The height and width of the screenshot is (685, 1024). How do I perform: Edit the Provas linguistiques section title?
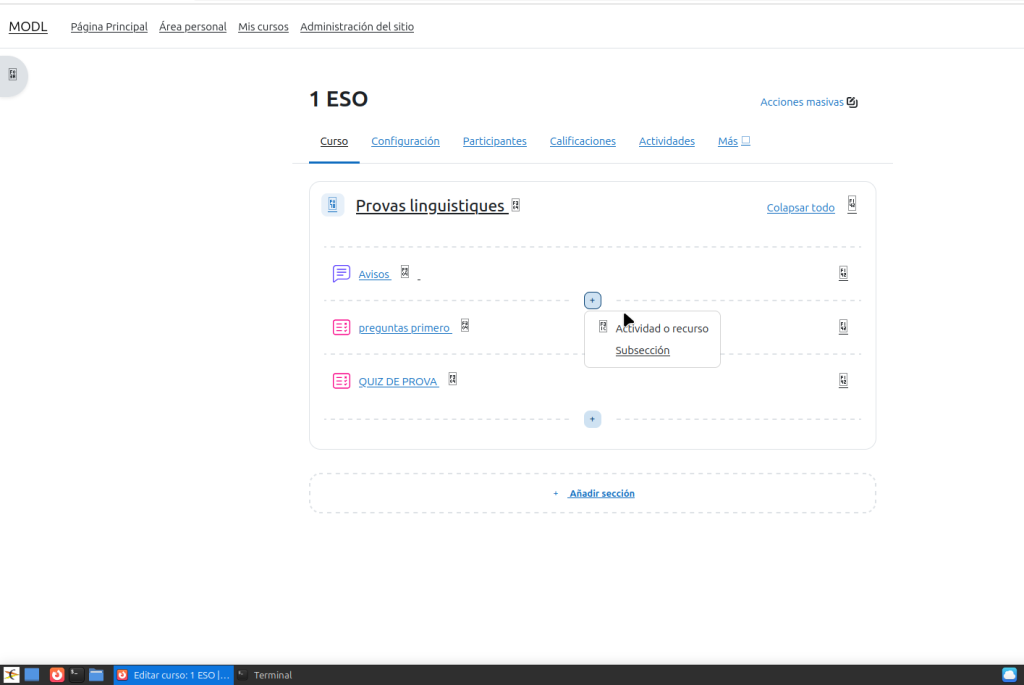[x=516, y=205]
